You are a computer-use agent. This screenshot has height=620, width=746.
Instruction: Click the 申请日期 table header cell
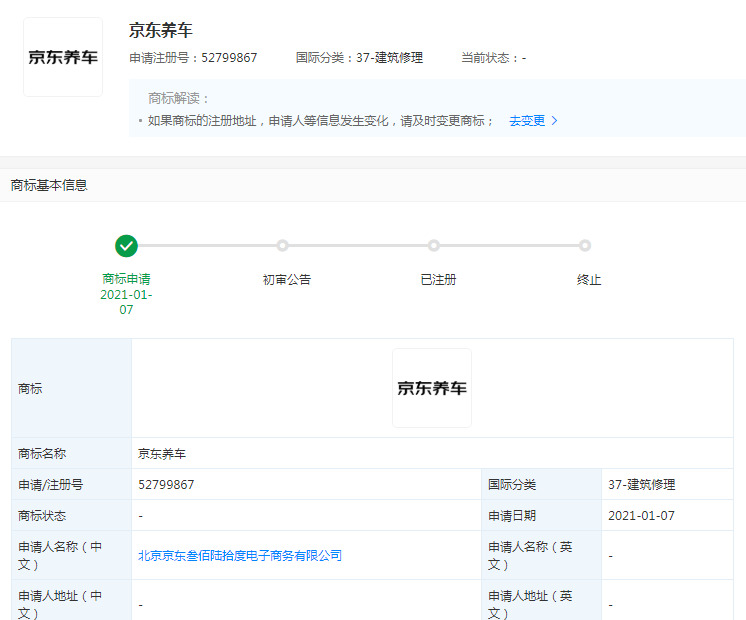(541, 515)
